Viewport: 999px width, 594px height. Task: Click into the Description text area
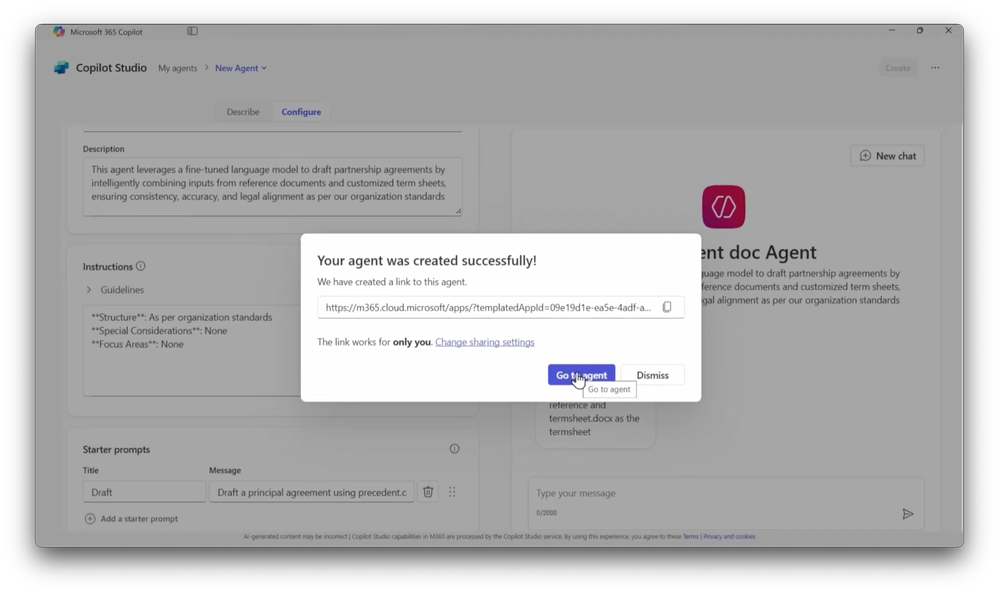[272, 187]
